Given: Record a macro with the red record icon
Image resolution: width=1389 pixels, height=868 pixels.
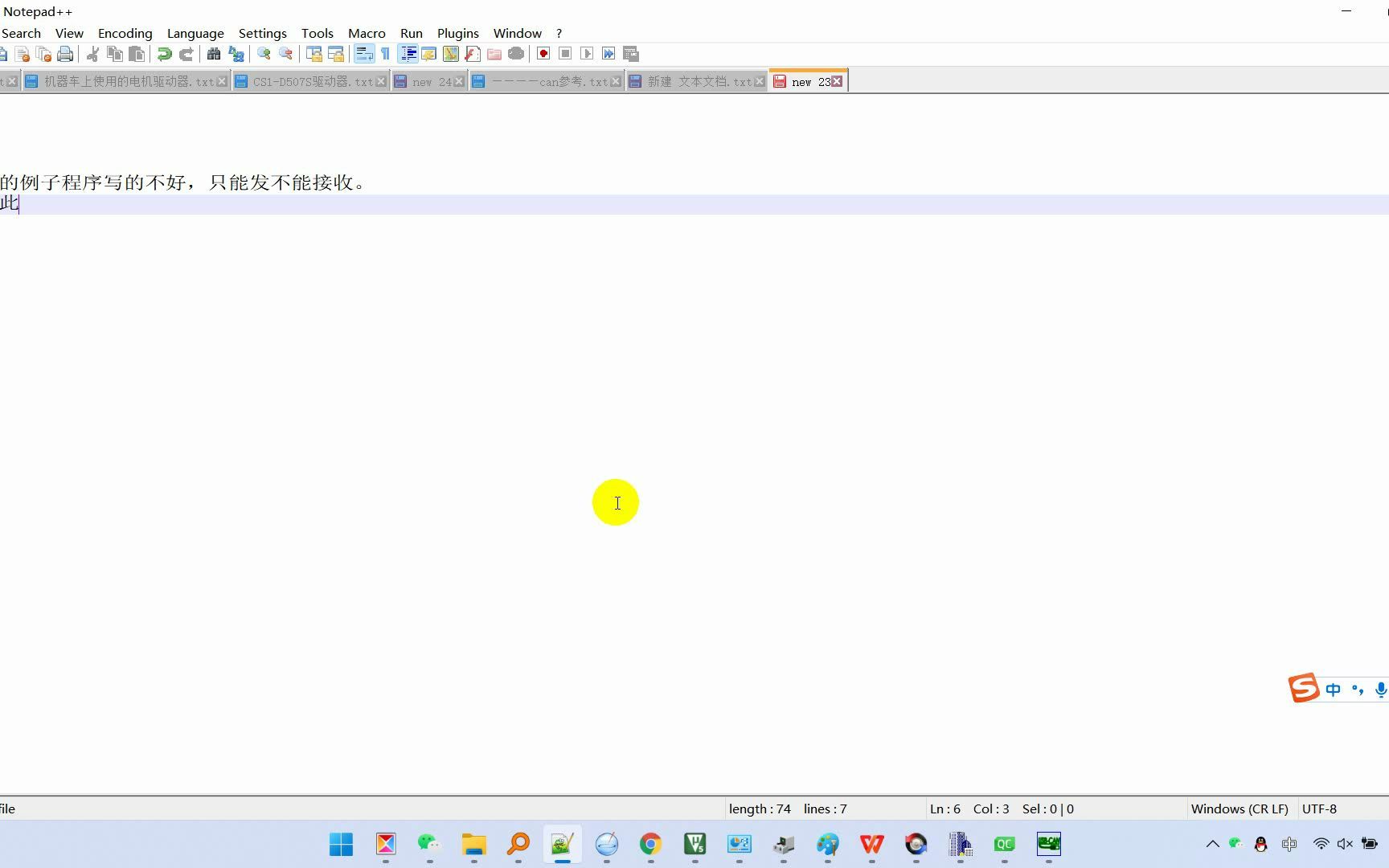Looking at the screenshot, I should coord(543,53).
